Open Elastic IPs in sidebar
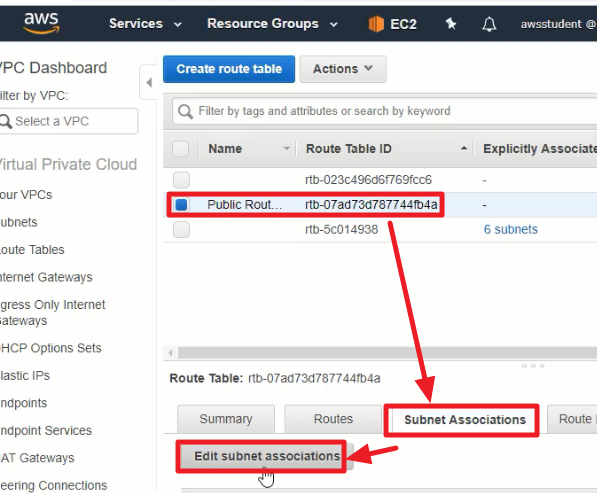This screenshot has height=493, width=597. click(x=24, y=376)
